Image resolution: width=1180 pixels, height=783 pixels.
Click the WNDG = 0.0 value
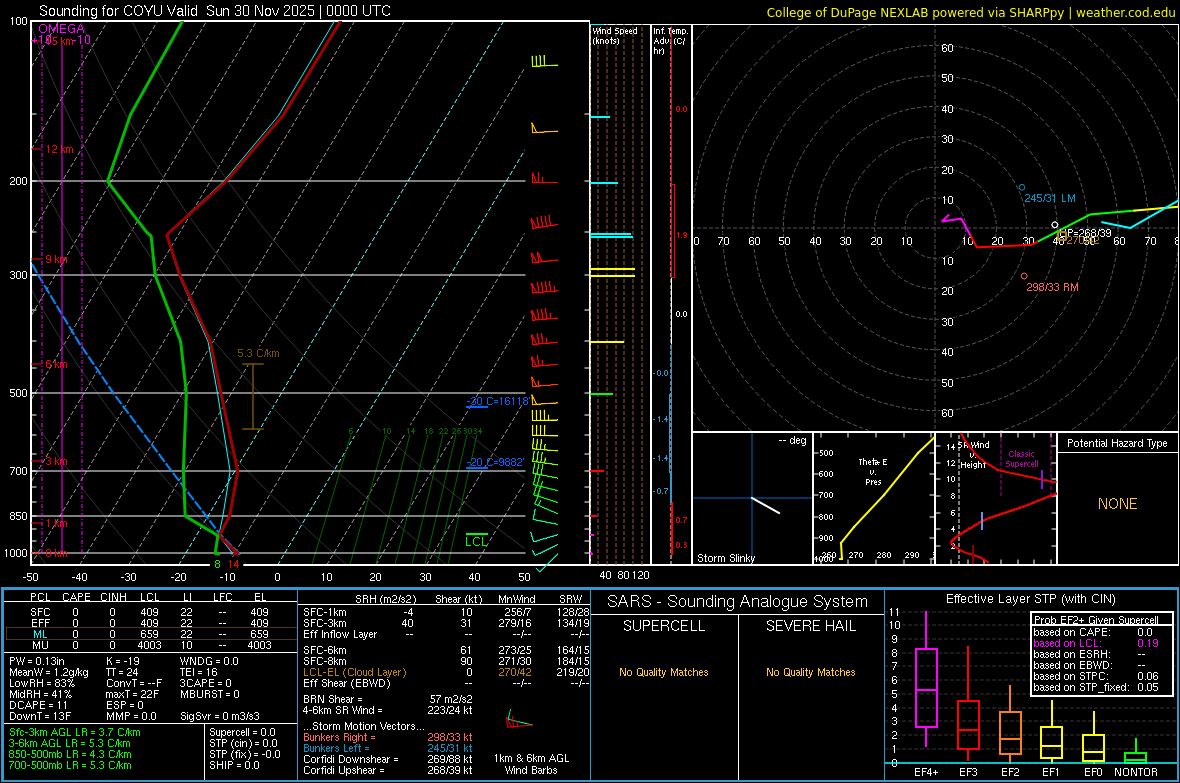click(209, 661)
